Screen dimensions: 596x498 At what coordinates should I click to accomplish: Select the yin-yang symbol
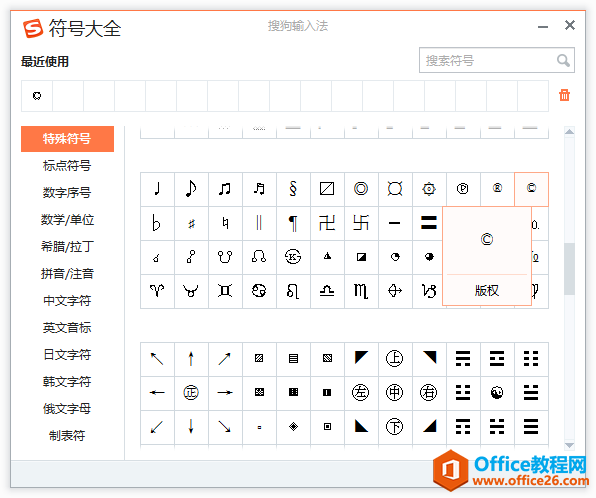point(497,393)
